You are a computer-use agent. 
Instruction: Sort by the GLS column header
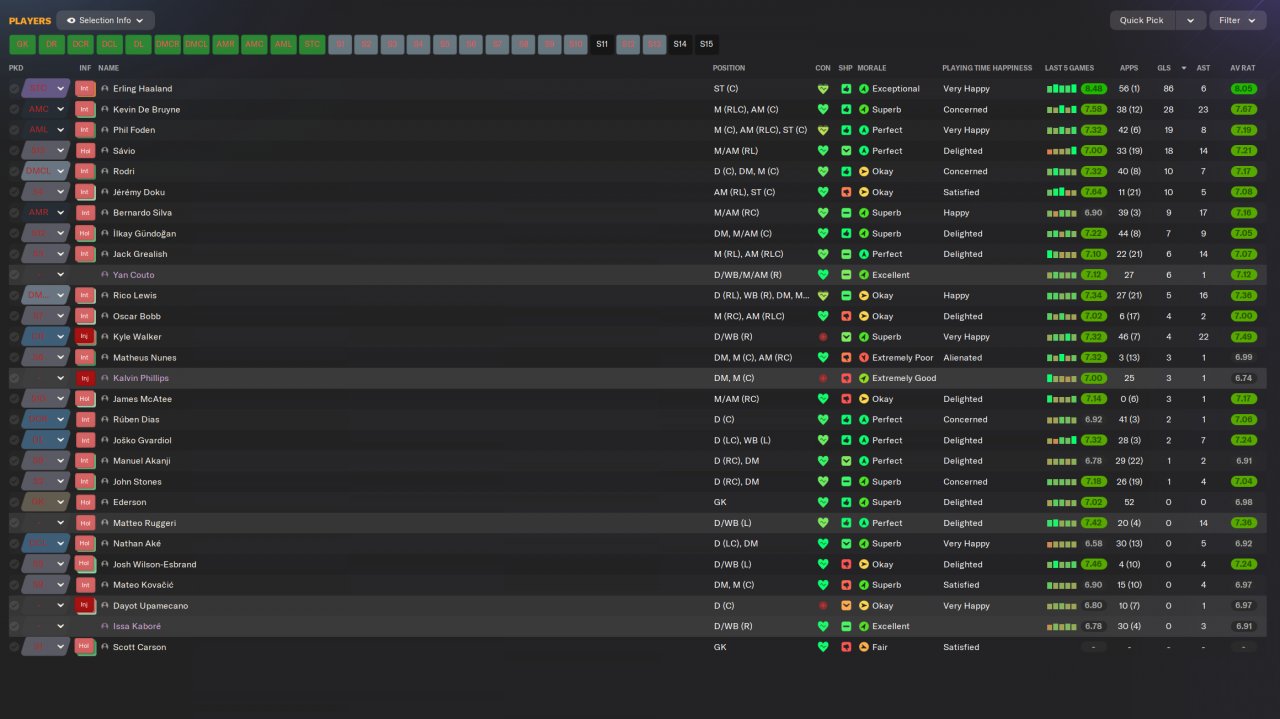[x=1163, y=68]
